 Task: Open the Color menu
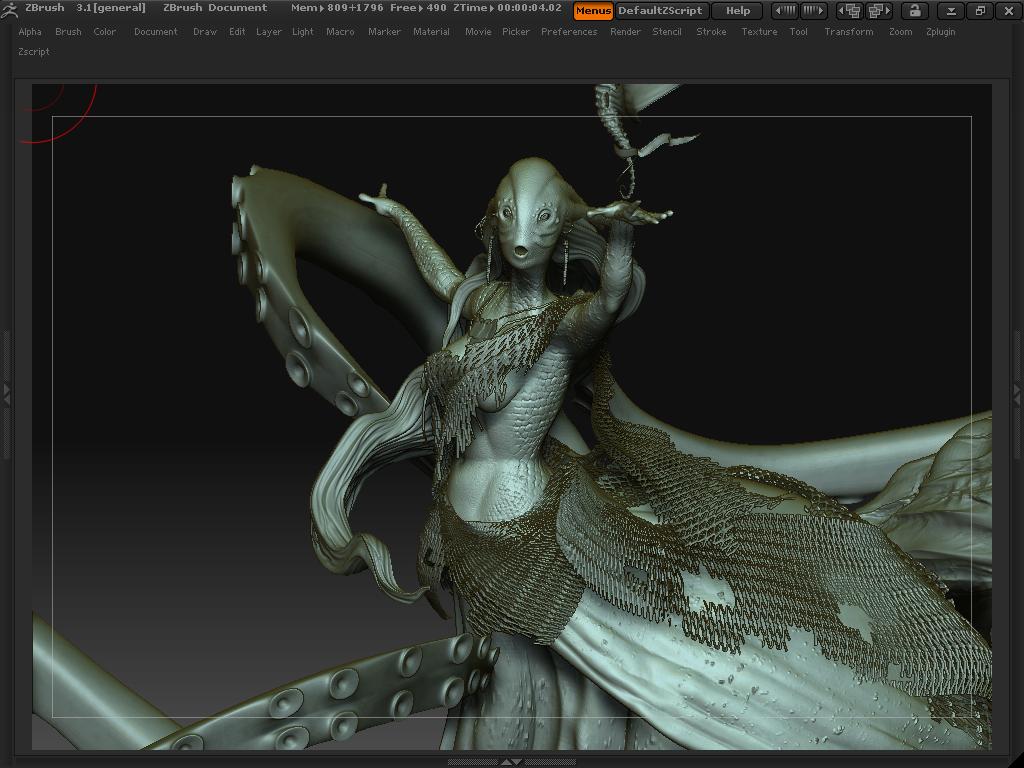coord(105,32)
